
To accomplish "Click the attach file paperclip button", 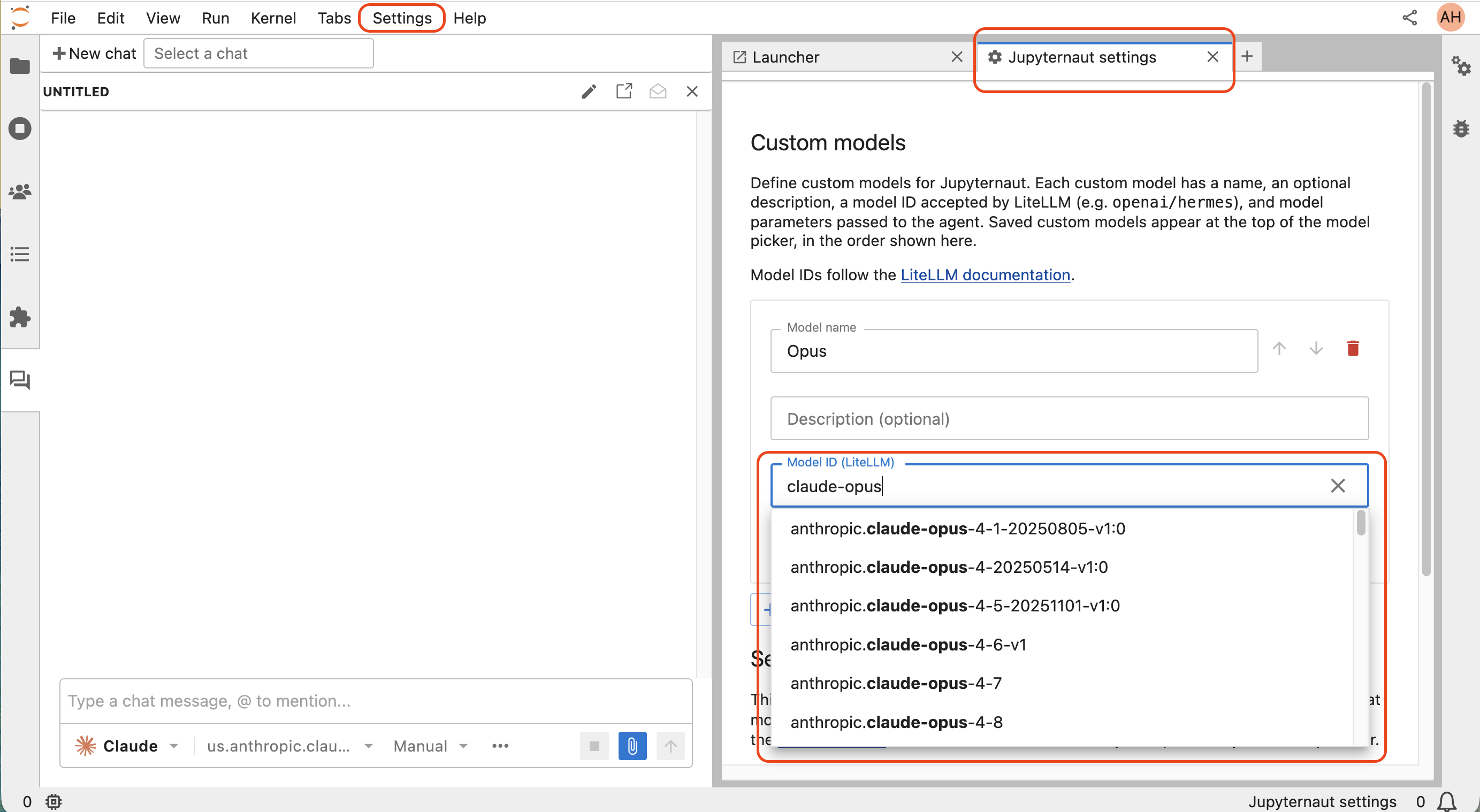I will (x=632, y=746).
